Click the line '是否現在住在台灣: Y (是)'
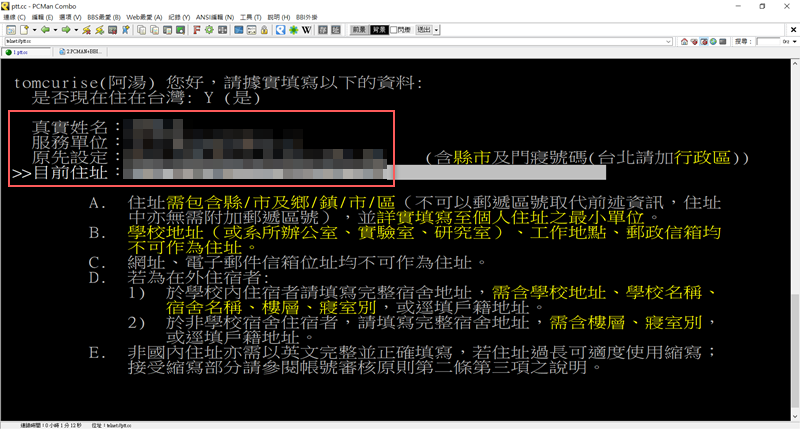The height and width of the screenshot is (429, 800). (x=146, y=97)
